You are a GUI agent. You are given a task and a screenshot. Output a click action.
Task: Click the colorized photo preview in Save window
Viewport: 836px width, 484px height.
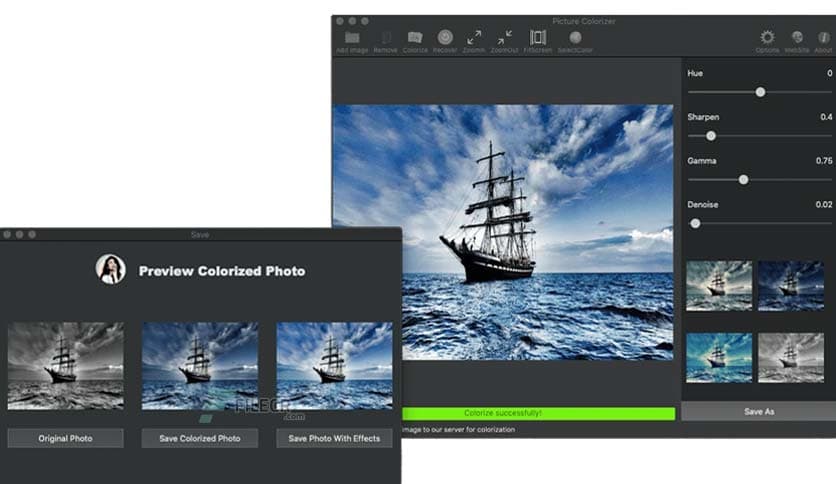200,366
